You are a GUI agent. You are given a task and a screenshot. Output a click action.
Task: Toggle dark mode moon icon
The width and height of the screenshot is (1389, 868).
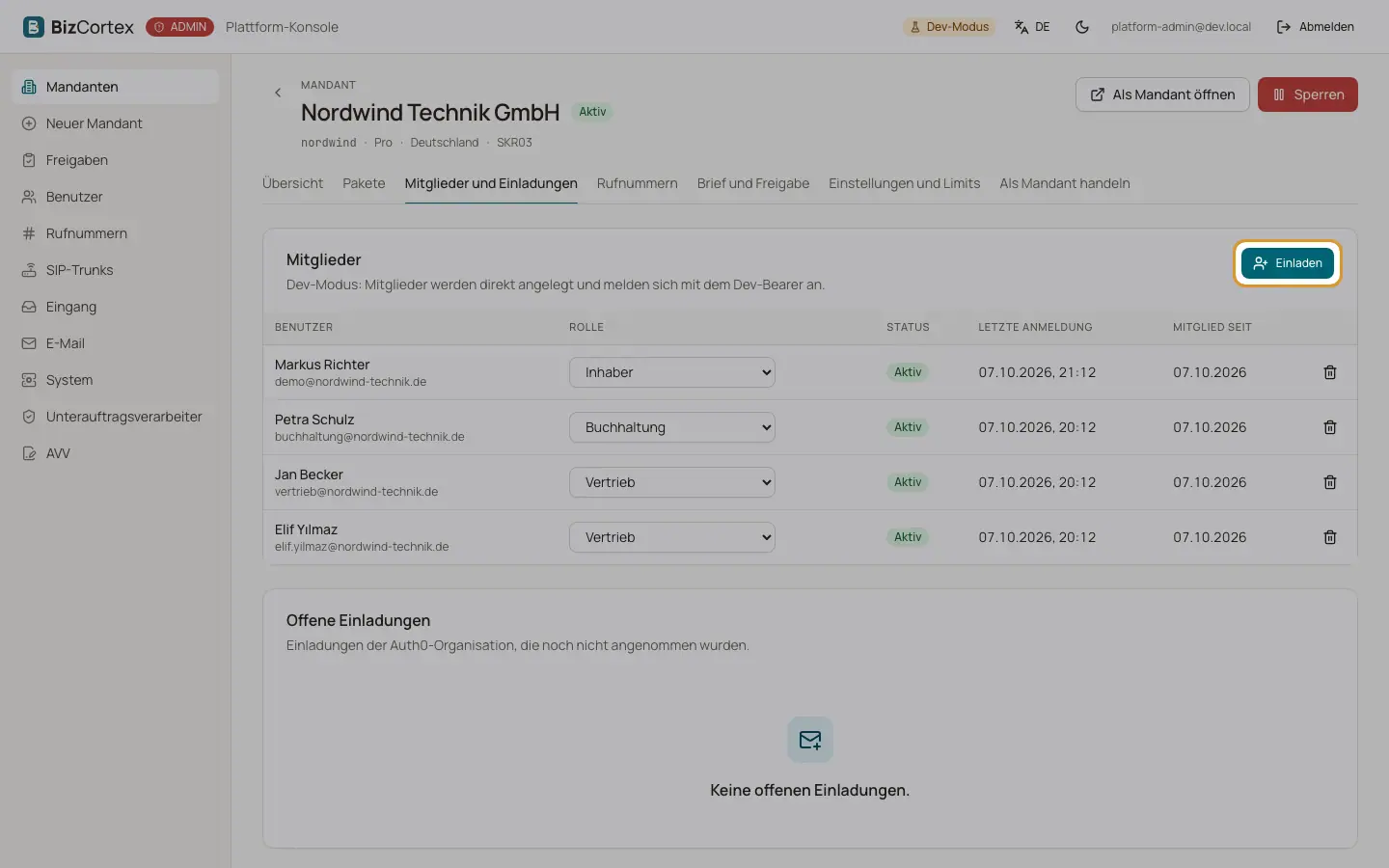(x=1082, y=27)
